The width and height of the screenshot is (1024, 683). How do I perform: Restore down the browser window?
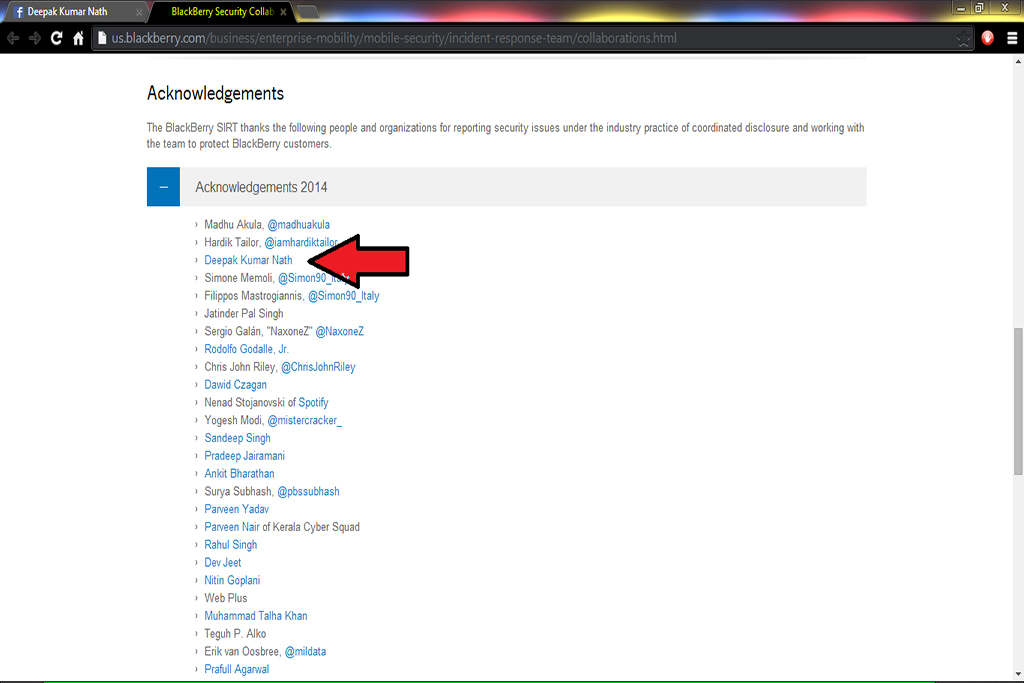tap(978, 8)
